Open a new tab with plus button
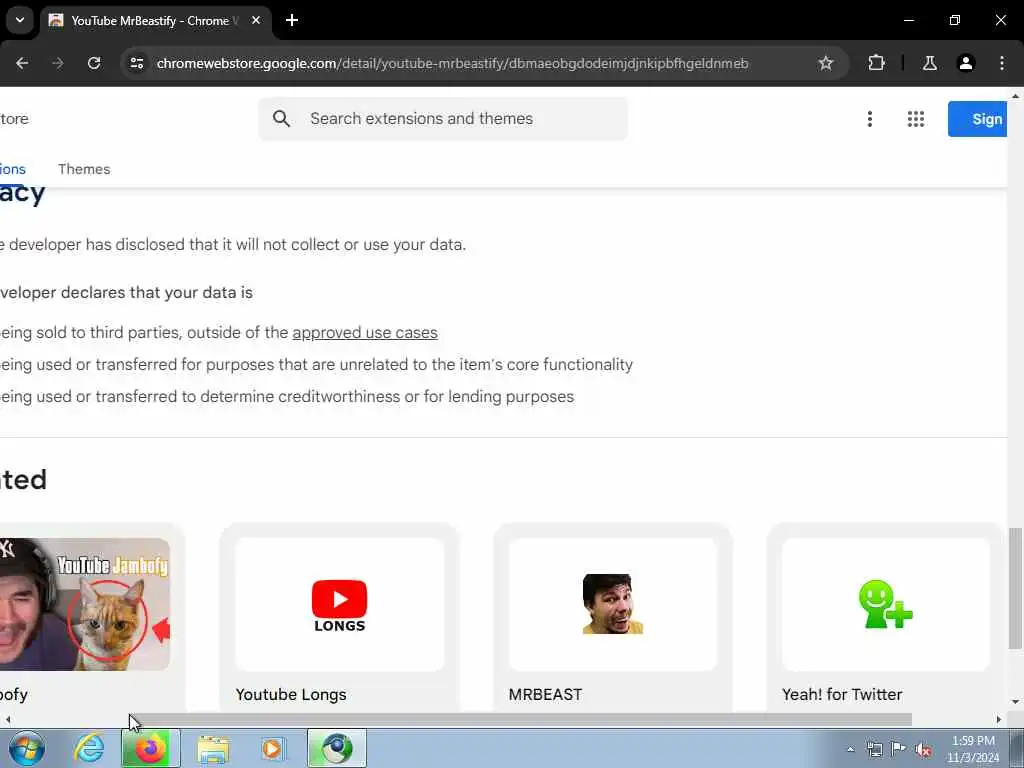The width and height of the screenshot is (1024, 768). pos(292,21)
